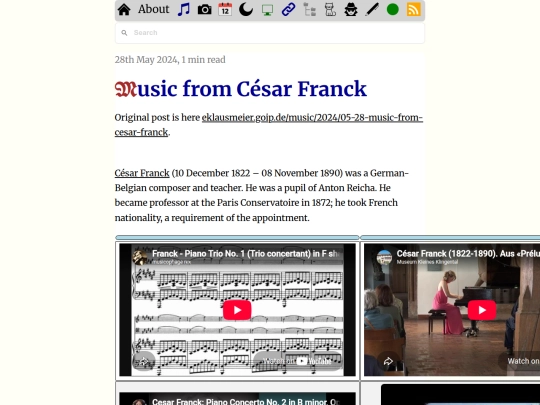Click the 28th May 2024 date text
The image size is (540, 405).
147,60
